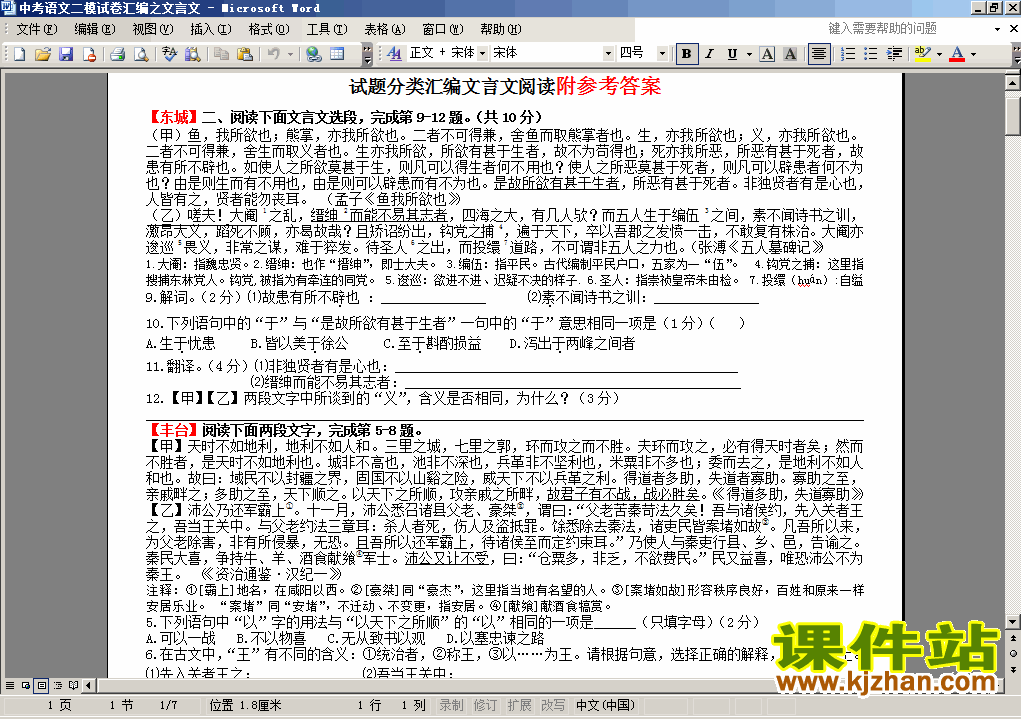Open a file with the folder icon

pyautogui.click(x=42, y=54)
